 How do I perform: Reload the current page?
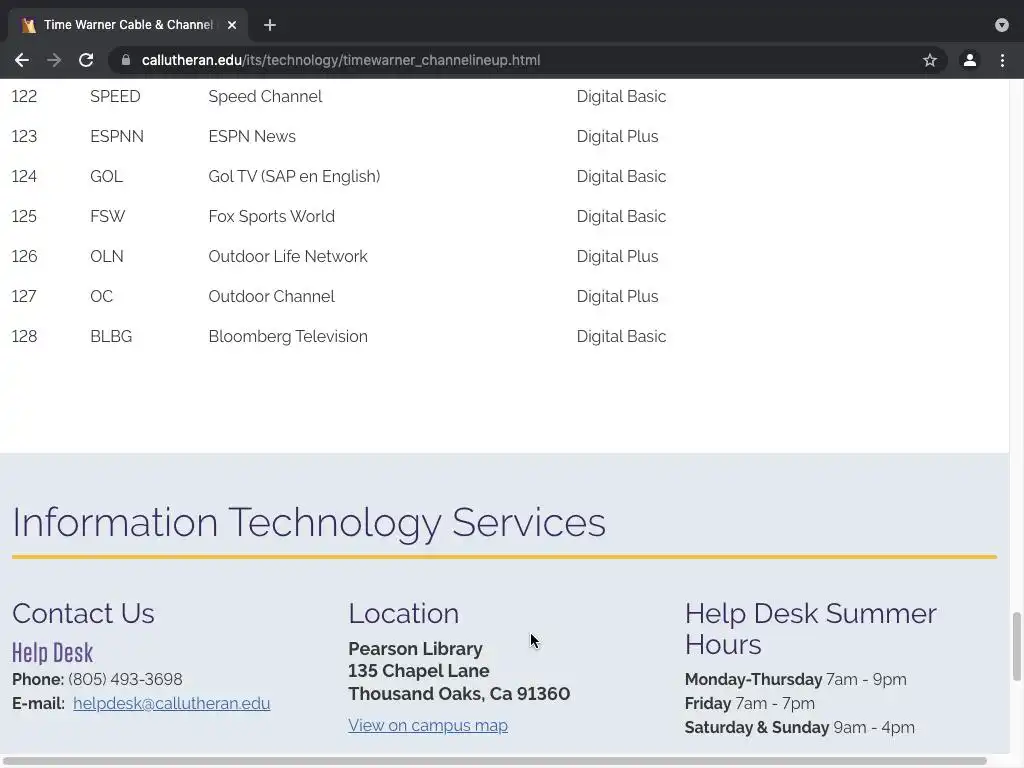tap(86, 60)
